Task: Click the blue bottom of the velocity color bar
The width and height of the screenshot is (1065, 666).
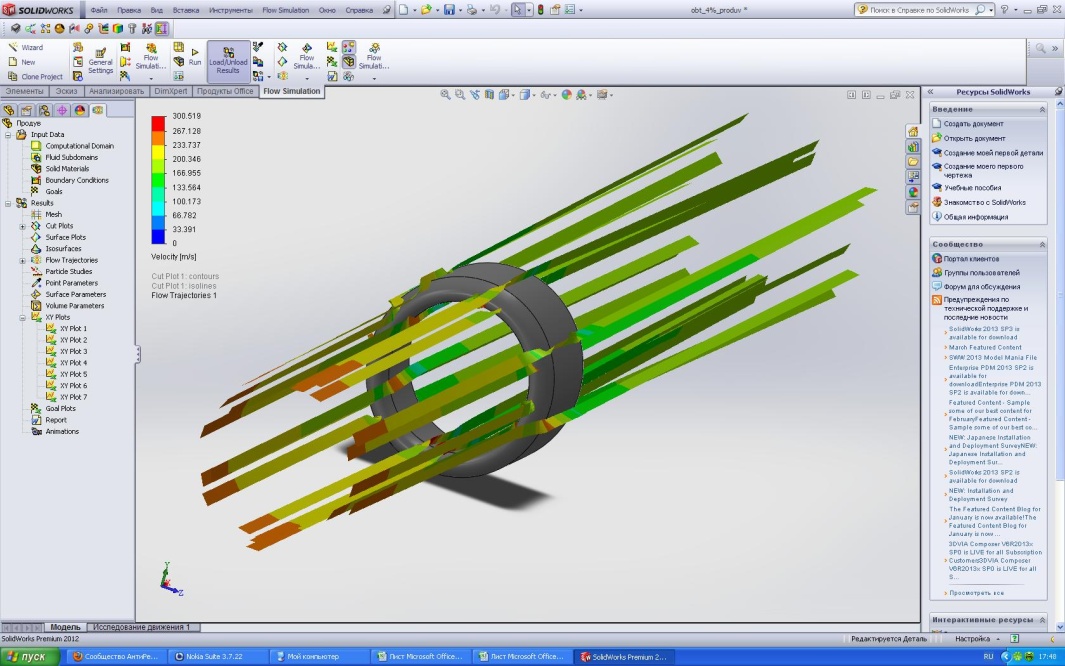Action: click(158, 236)
